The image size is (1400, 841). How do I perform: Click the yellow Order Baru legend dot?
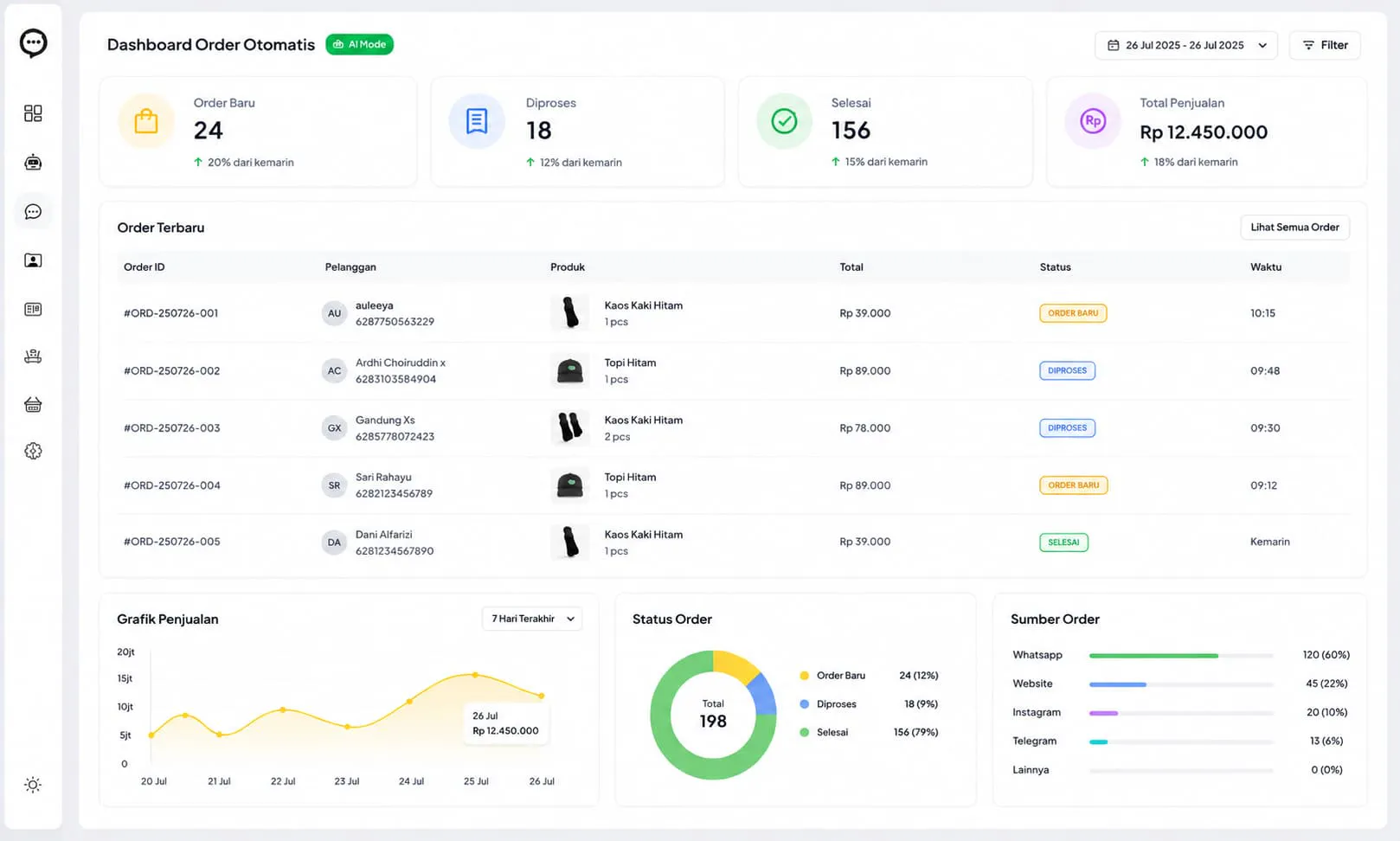point(804,676)
